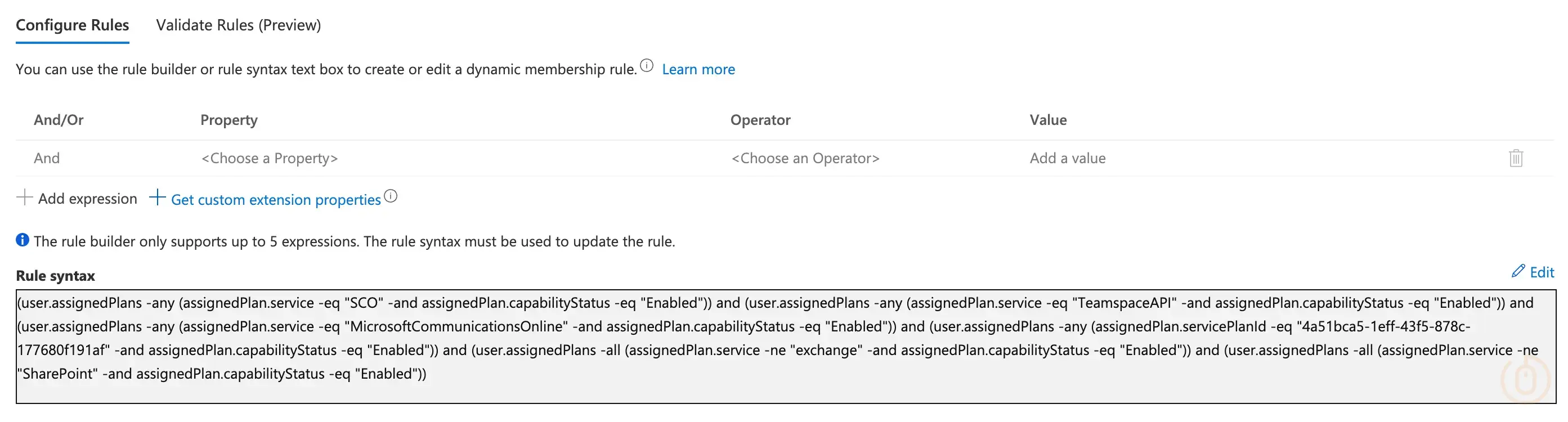The image size is (1568, 422).
Task: Switch to the Configure Rules tab
Action: tap(73, 25)
